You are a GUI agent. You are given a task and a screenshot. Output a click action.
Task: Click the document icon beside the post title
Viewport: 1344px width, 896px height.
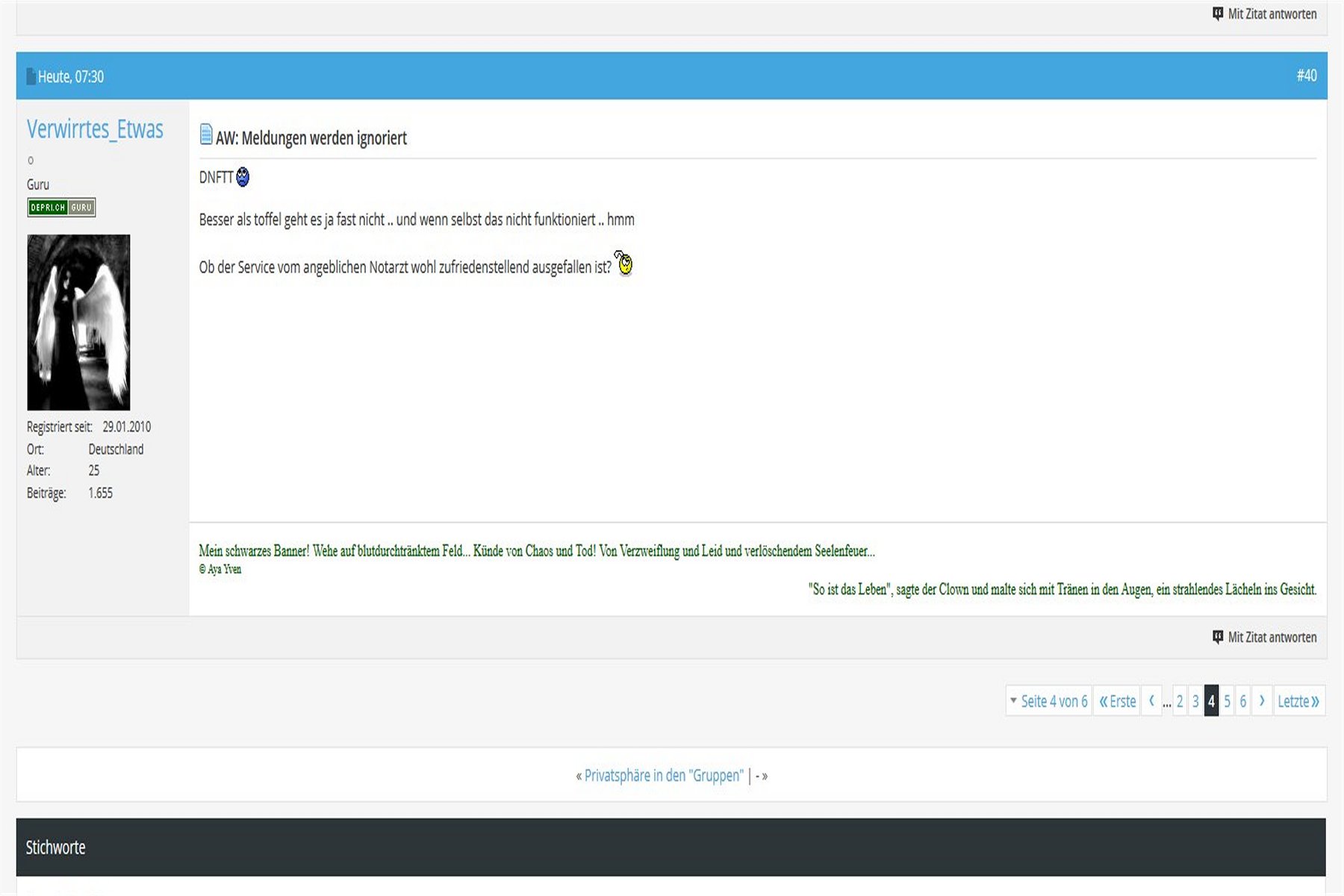click(206, 135)
